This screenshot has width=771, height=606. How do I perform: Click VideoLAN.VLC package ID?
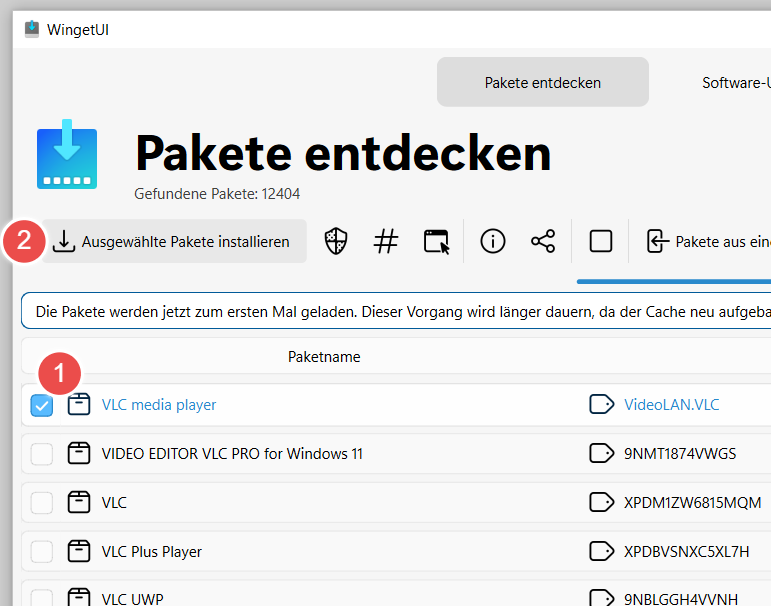pos(672,405)
